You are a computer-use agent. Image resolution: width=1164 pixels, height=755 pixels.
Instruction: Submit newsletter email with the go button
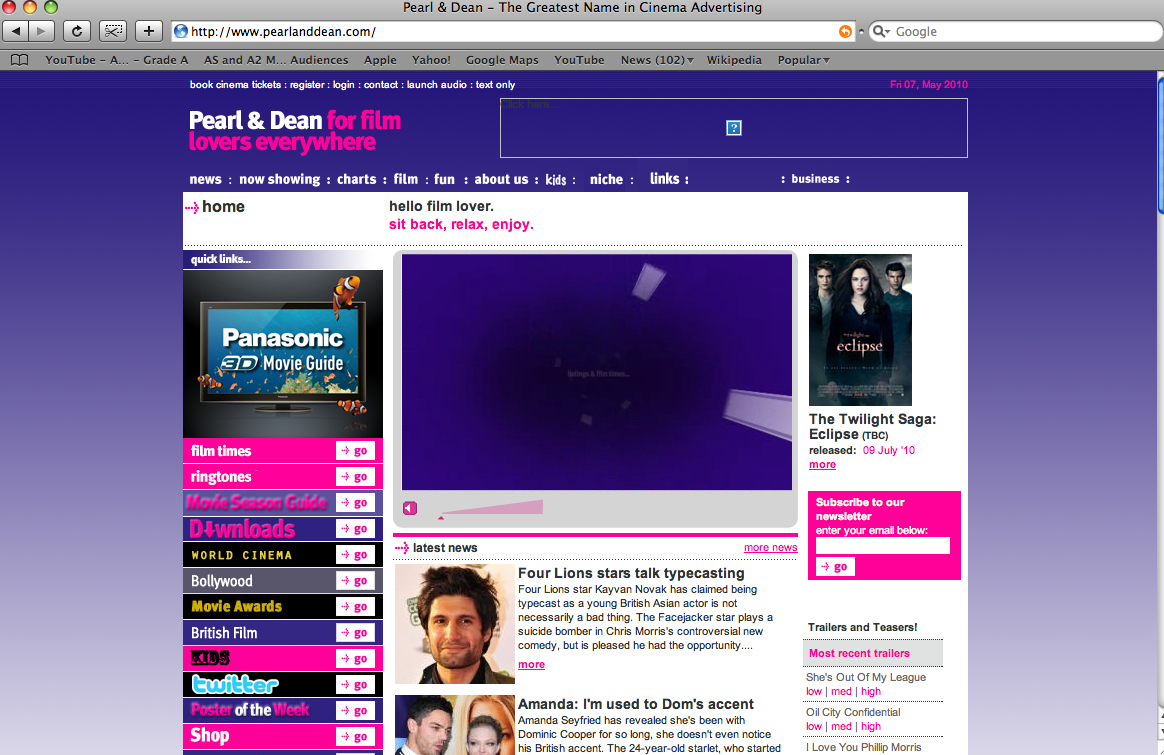click(x=835, y=566)
